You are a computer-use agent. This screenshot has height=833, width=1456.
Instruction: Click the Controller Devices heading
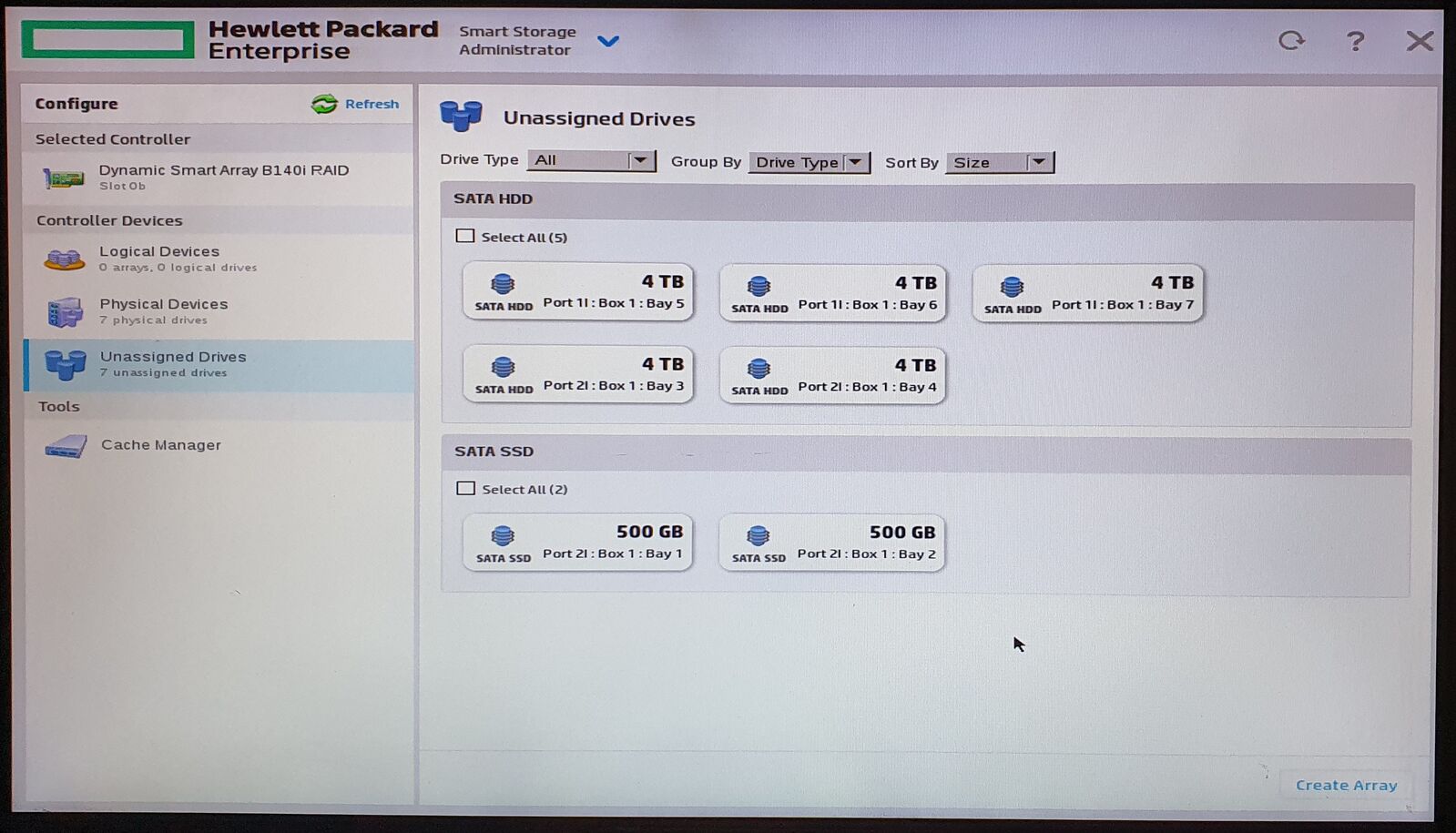click(109, 220)
